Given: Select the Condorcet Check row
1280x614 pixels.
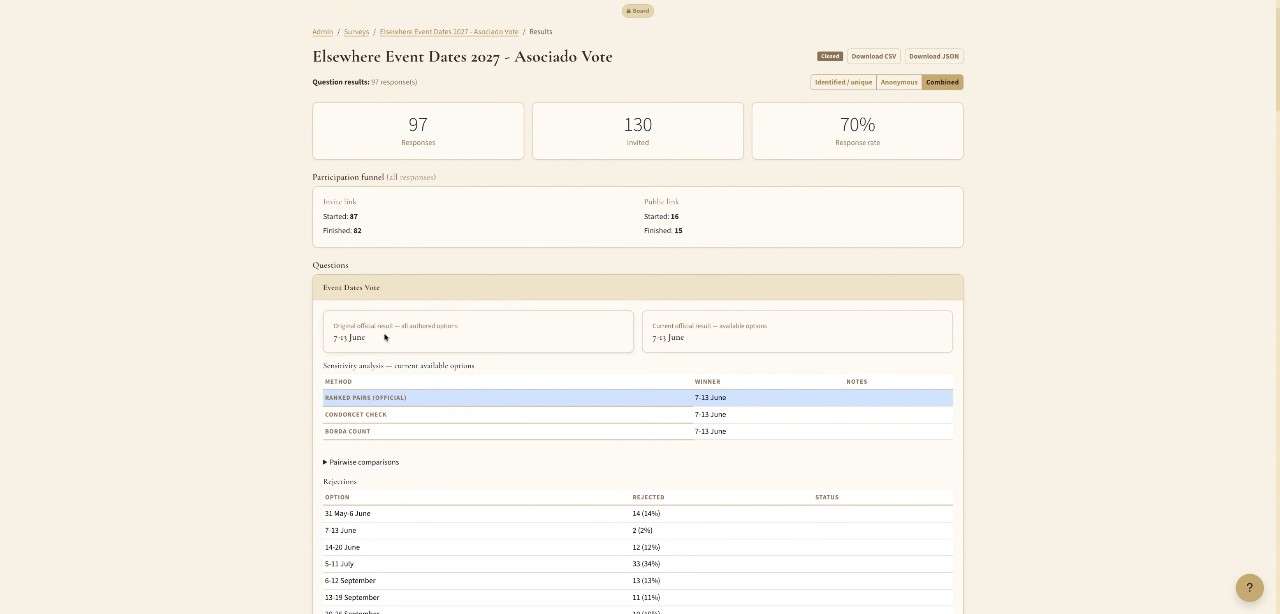Looking at the screenshot, I should (x=638, y=414).
